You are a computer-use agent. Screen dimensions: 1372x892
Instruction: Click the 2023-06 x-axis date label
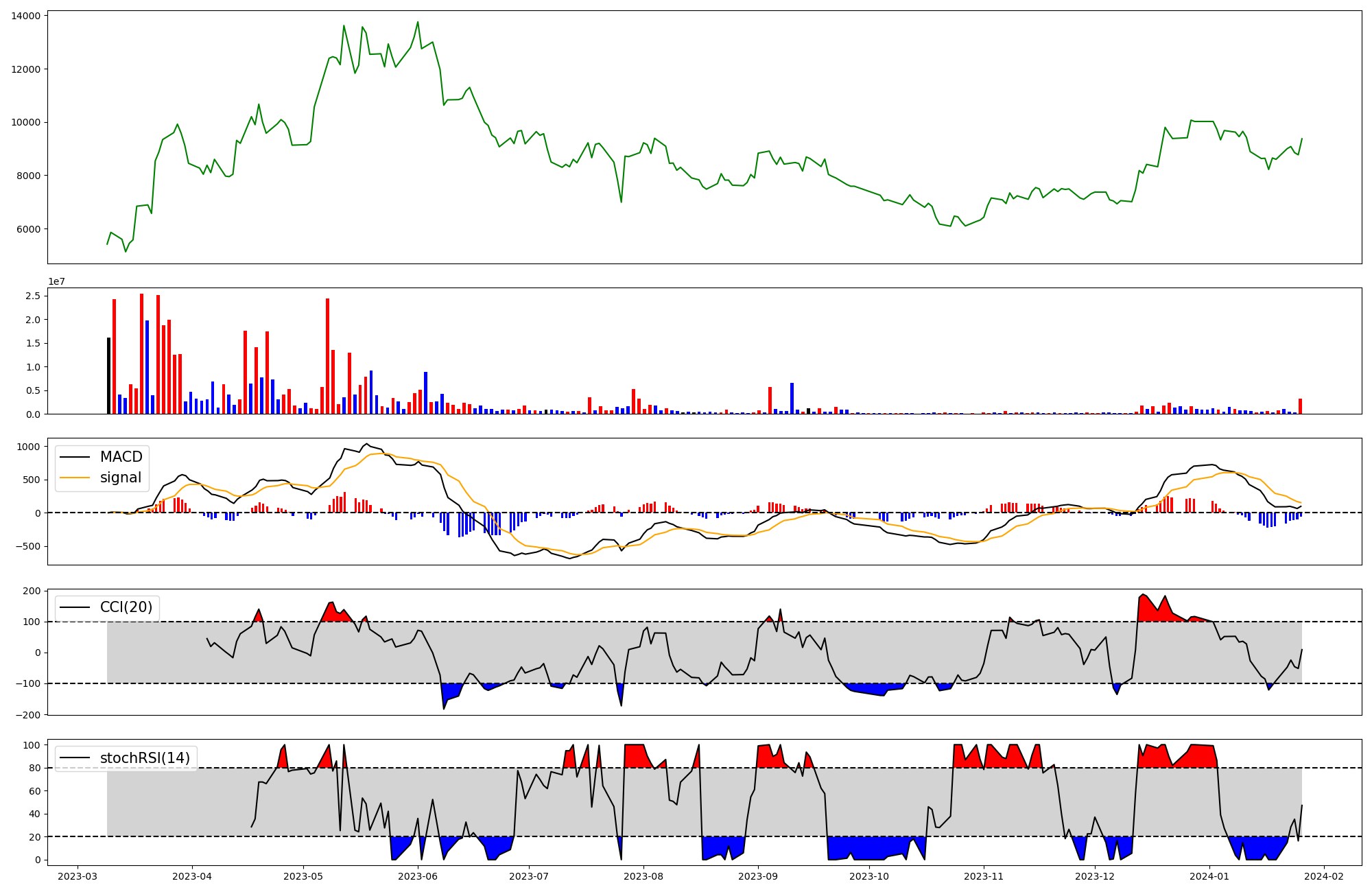tap(418, 876)
